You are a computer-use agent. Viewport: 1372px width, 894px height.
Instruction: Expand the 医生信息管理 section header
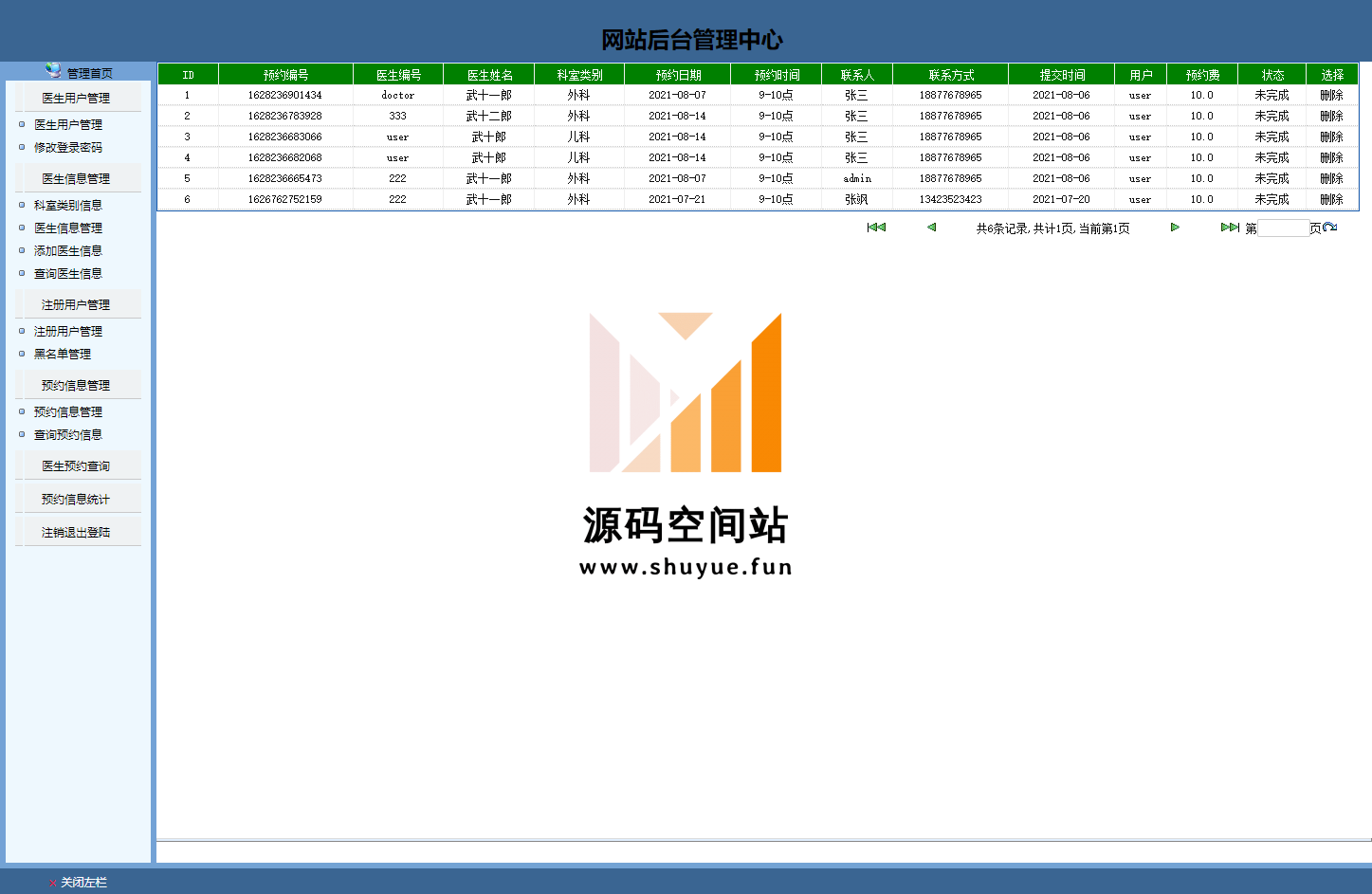[78, 178]
